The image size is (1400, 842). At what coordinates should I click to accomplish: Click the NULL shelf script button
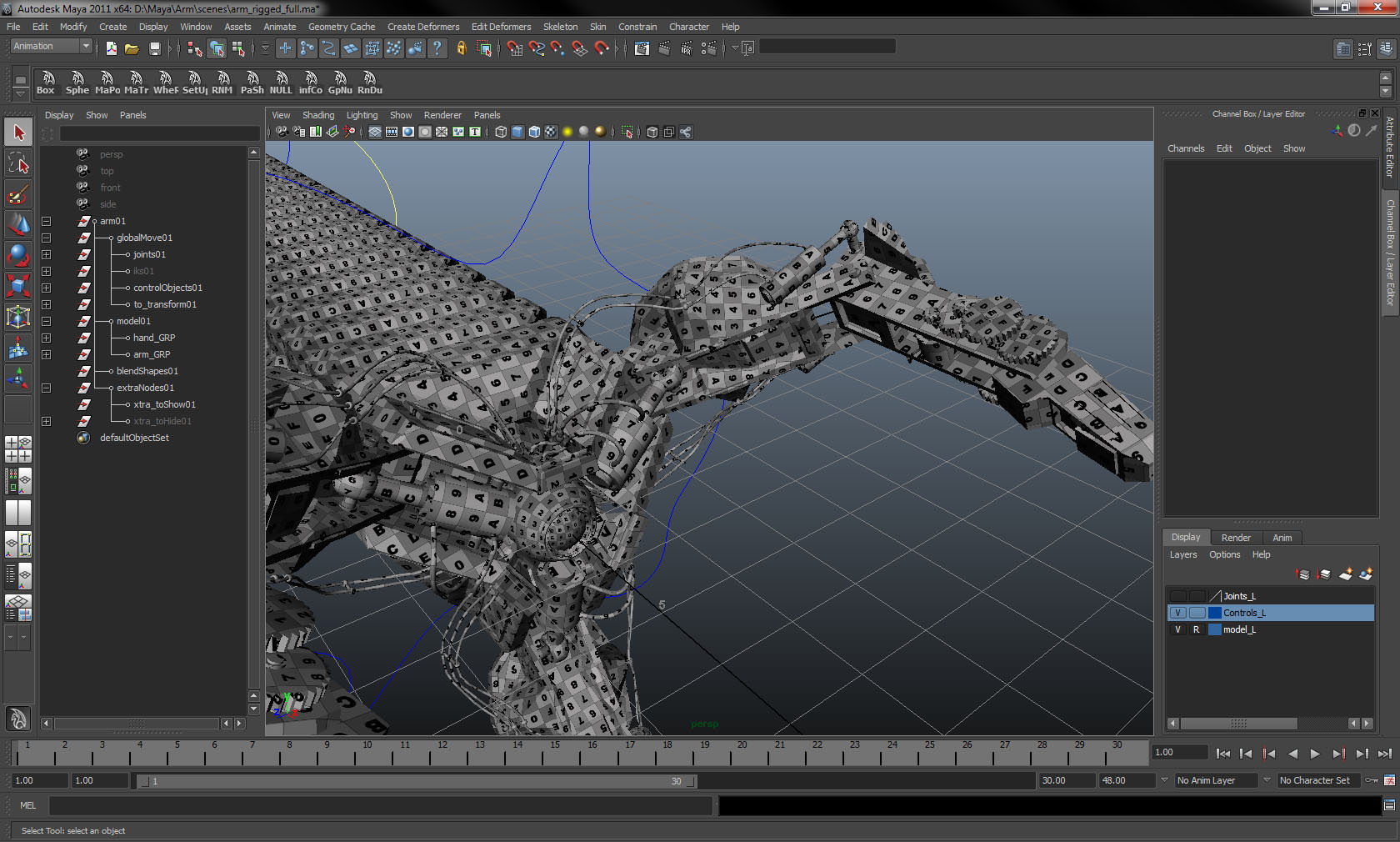point(281,83)
